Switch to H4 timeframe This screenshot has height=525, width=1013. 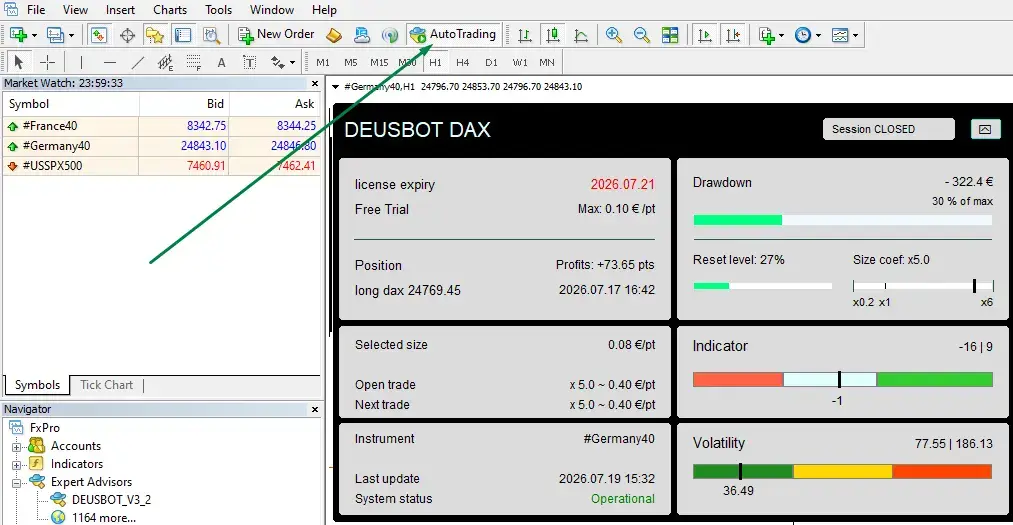point(463,62)
